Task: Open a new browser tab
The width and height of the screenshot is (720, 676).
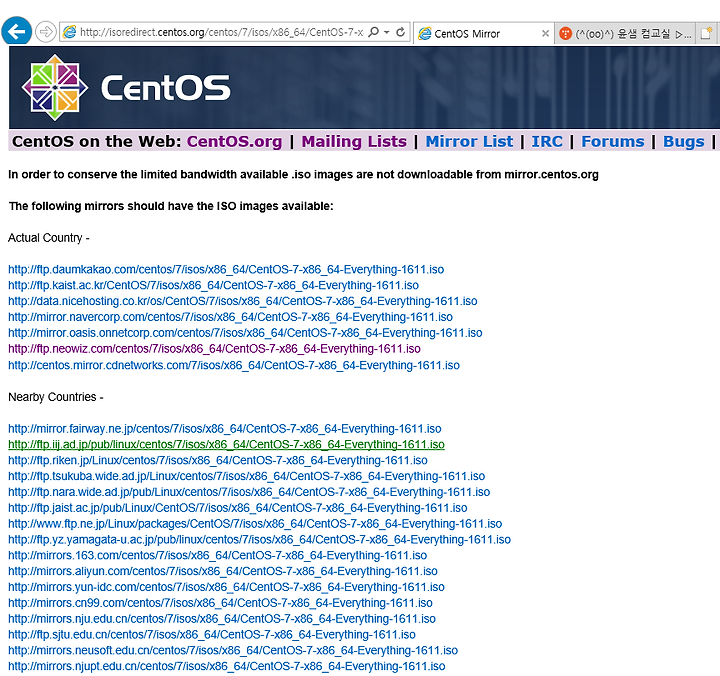Action: click(x=706, y=33)
